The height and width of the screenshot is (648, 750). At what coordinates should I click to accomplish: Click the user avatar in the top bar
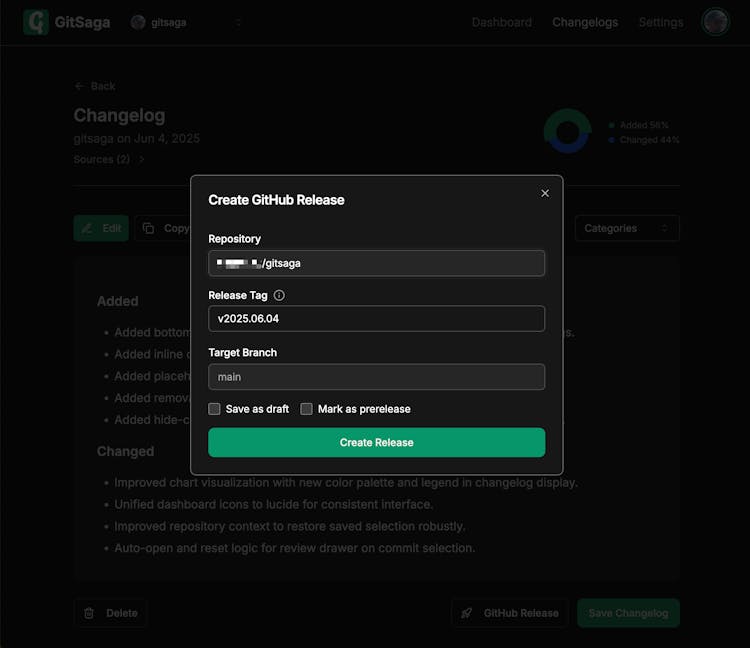(715, 22)
